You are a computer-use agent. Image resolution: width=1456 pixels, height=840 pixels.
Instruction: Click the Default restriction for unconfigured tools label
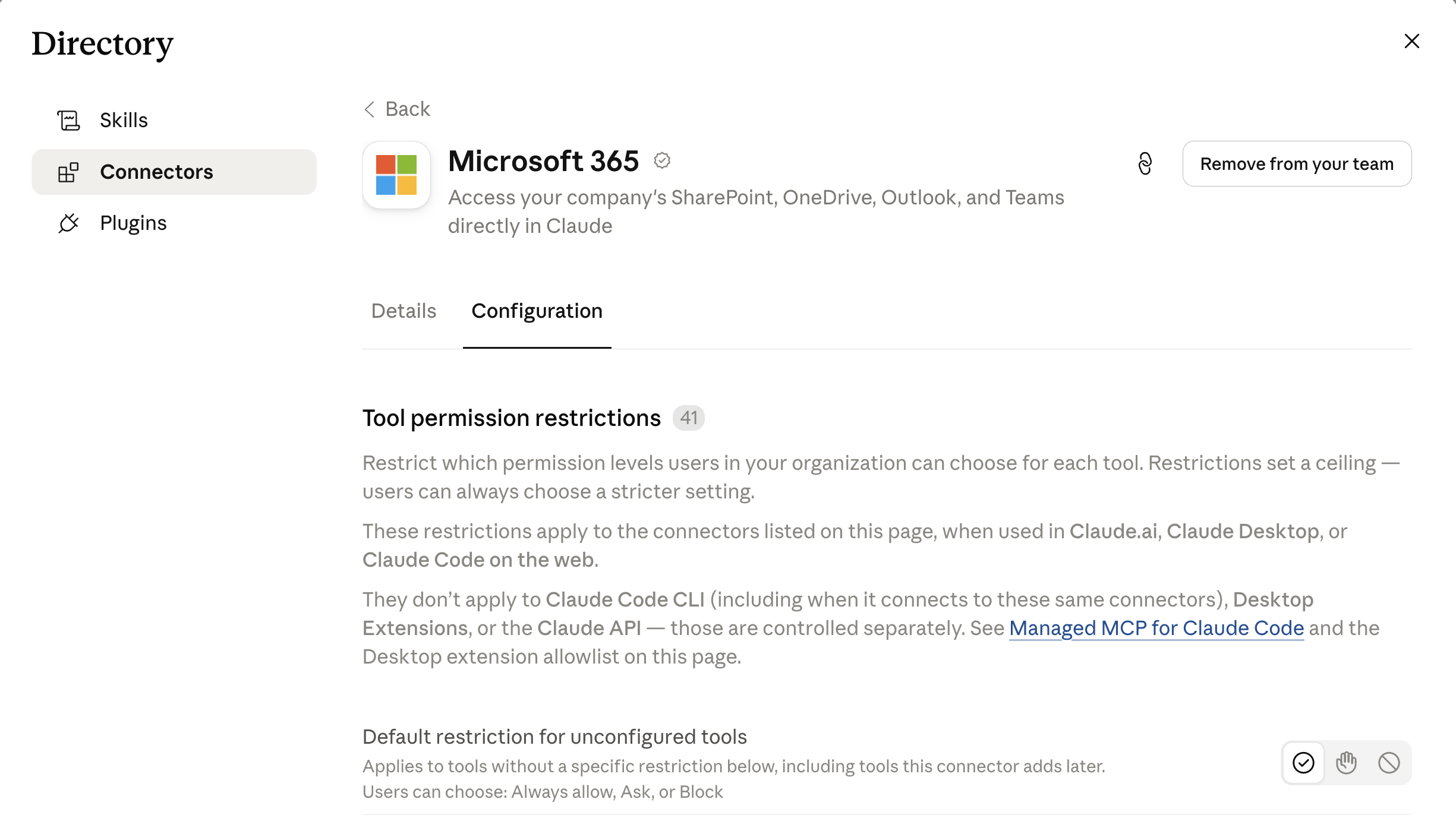(x=554, y=737)
